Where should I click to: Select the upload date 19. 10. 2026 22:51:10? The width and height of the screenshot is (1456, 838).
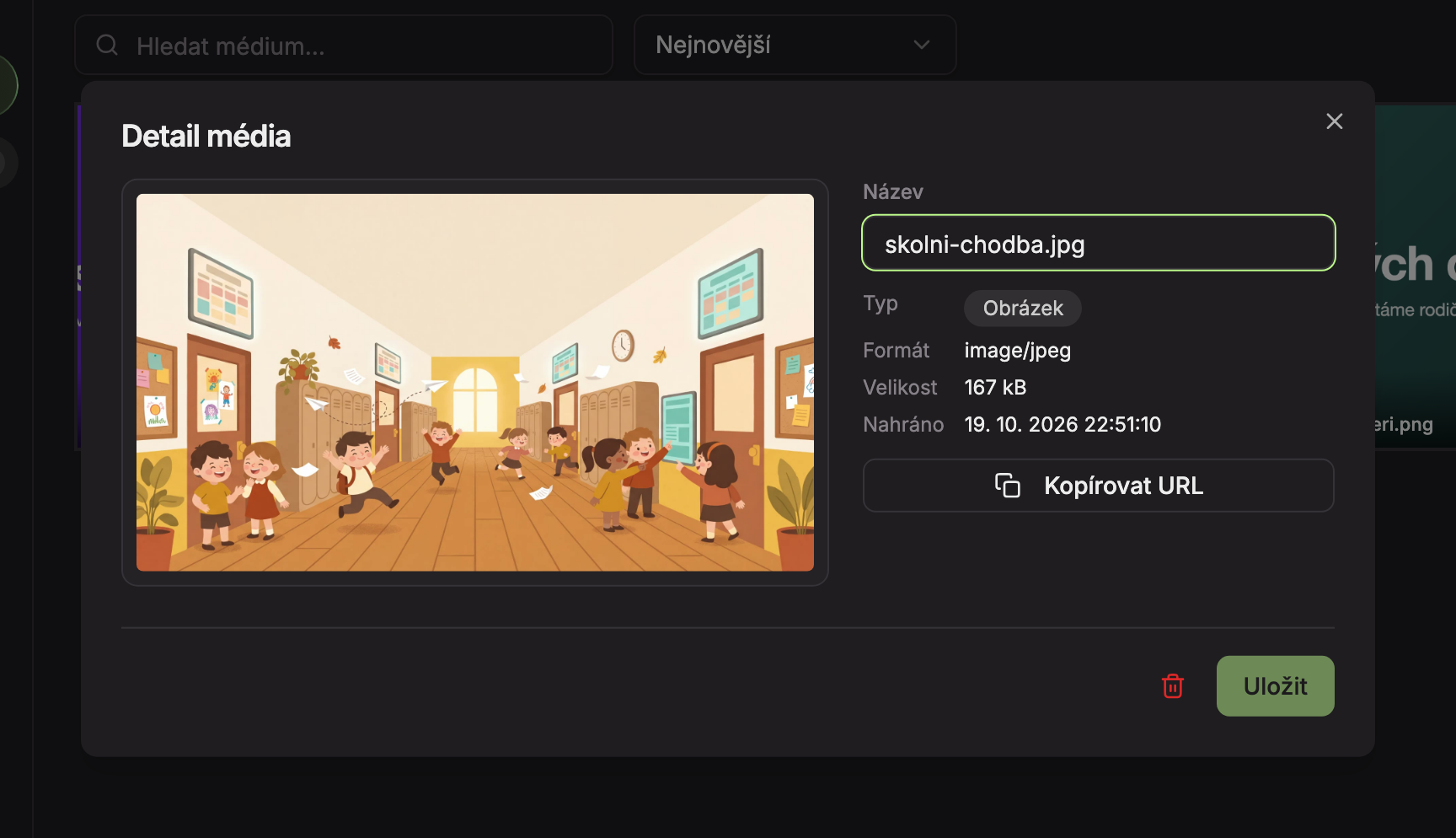(x=1063, y=425)
